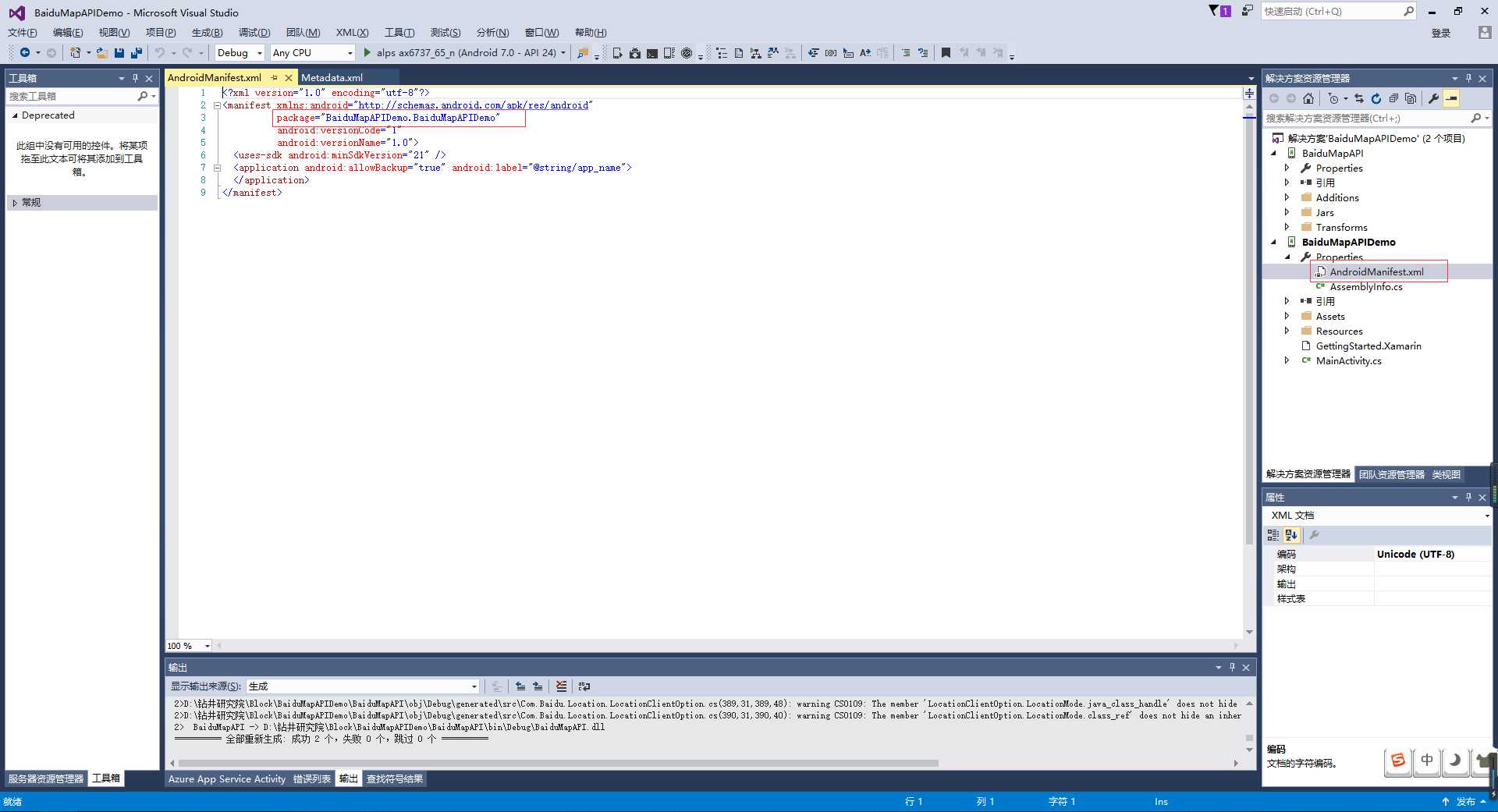Toggle pin on the Toolbox panel

click(135, 78)
